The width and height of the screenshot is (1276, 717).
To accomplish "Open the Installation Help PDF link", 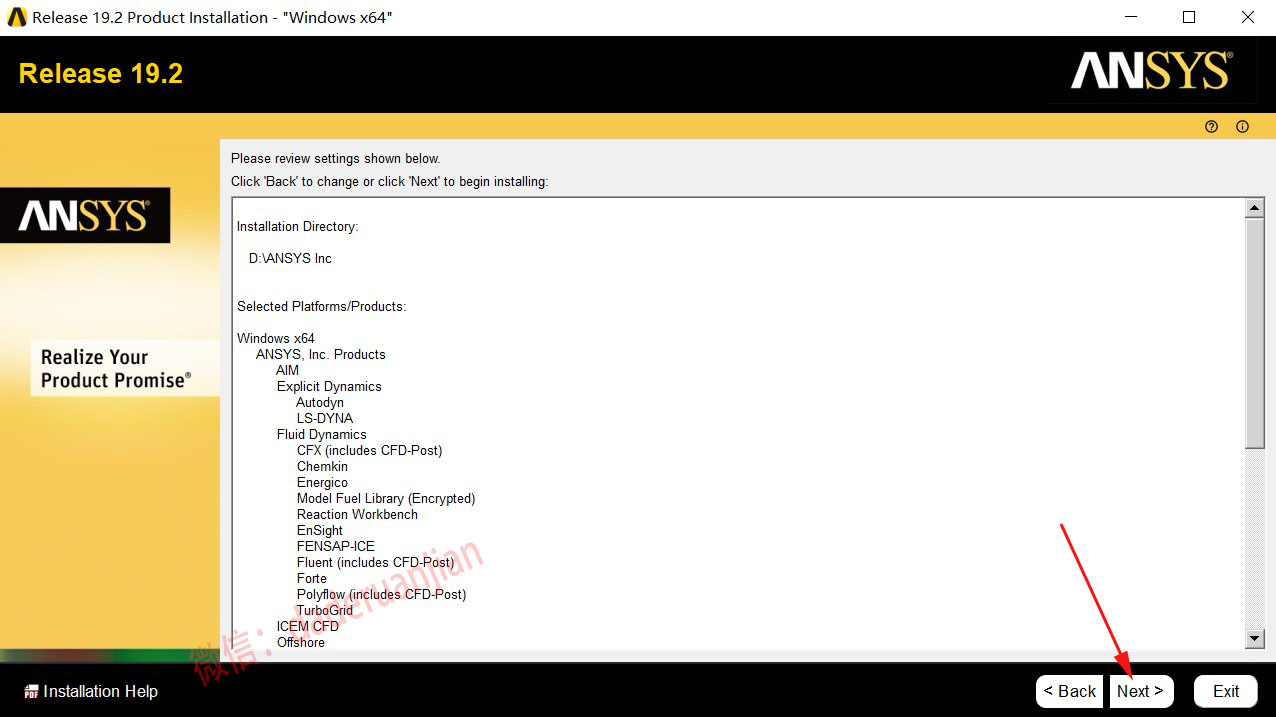I will click(91, 691).
